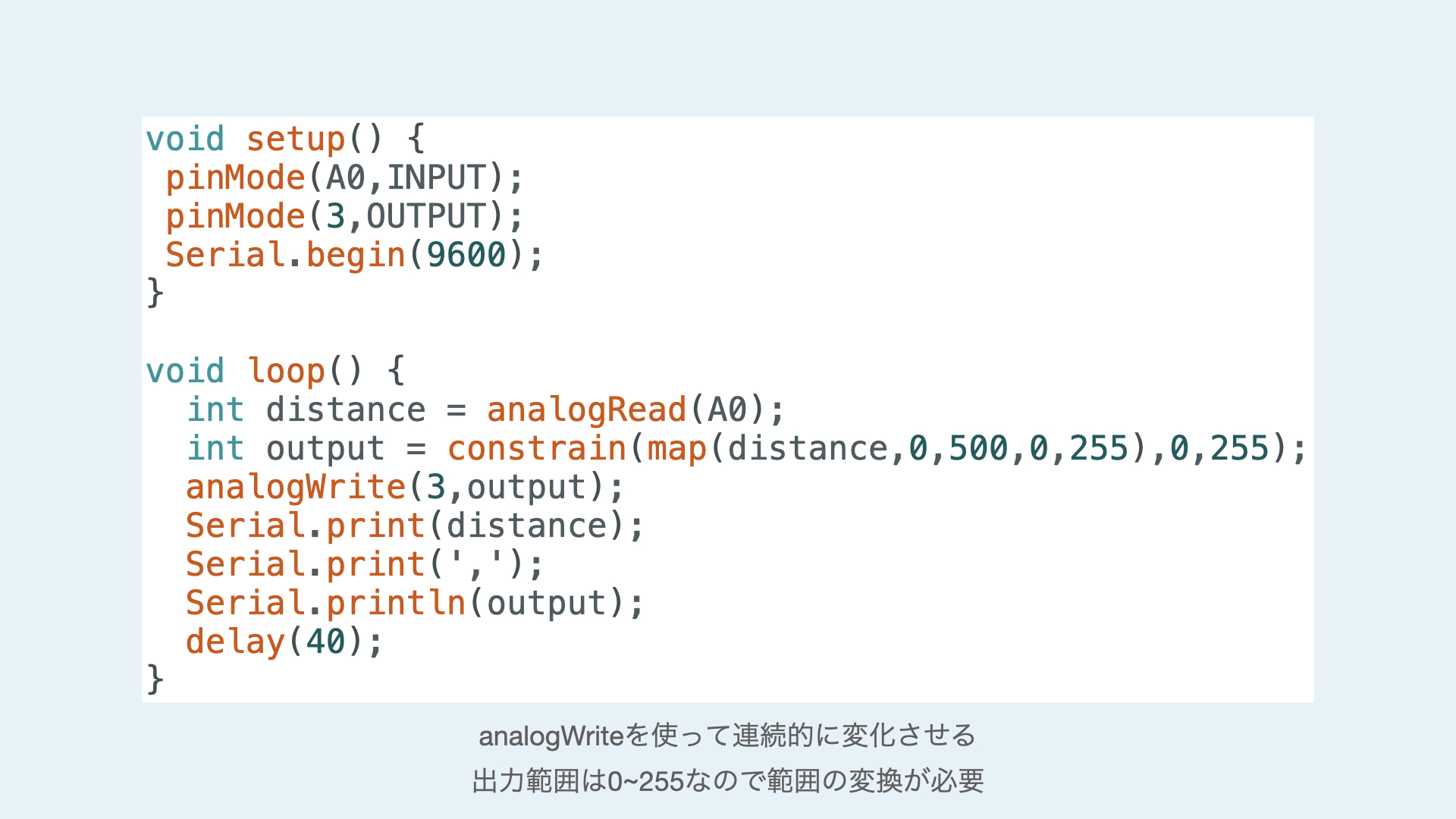
Task: Click the constrain function name
Action: point(536,449)
